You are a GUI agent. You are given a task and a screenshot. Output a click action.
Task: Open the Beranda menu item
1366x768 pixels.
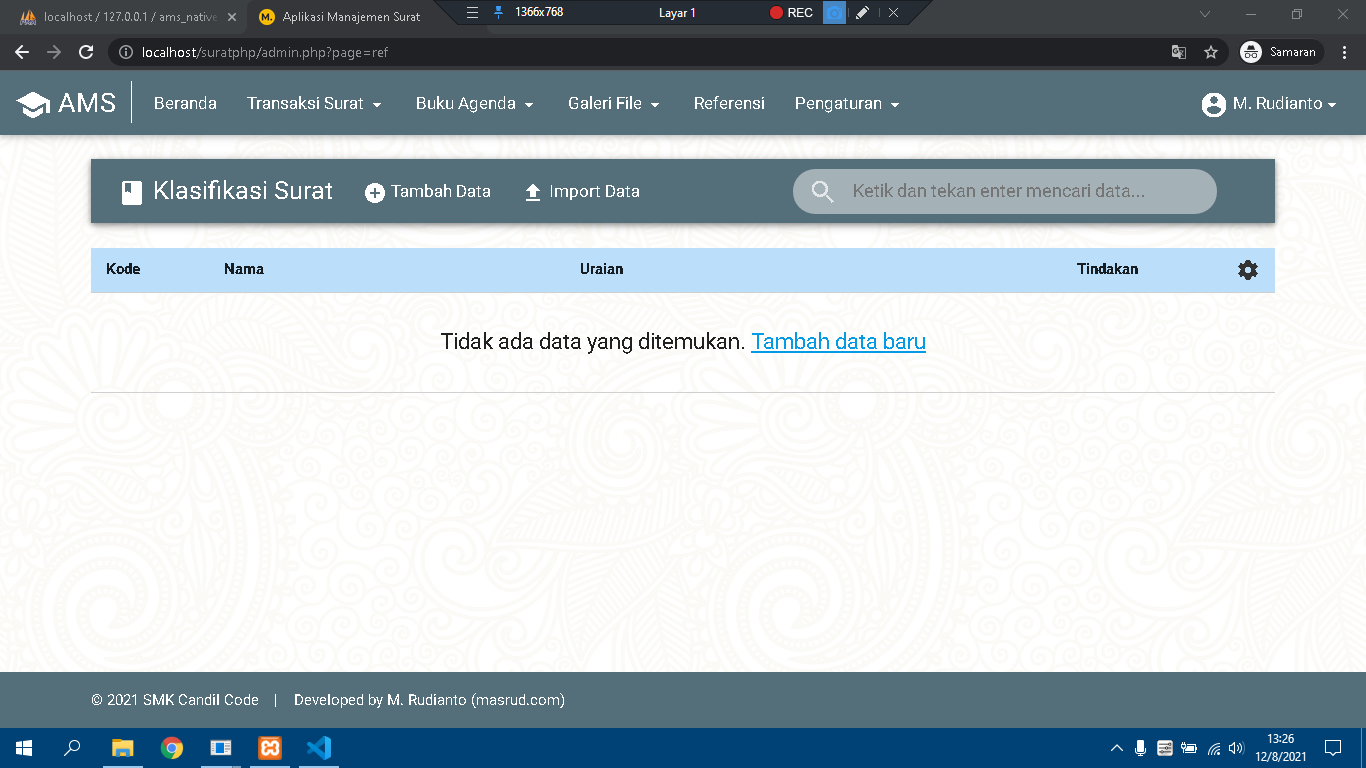tap(185, 103)
